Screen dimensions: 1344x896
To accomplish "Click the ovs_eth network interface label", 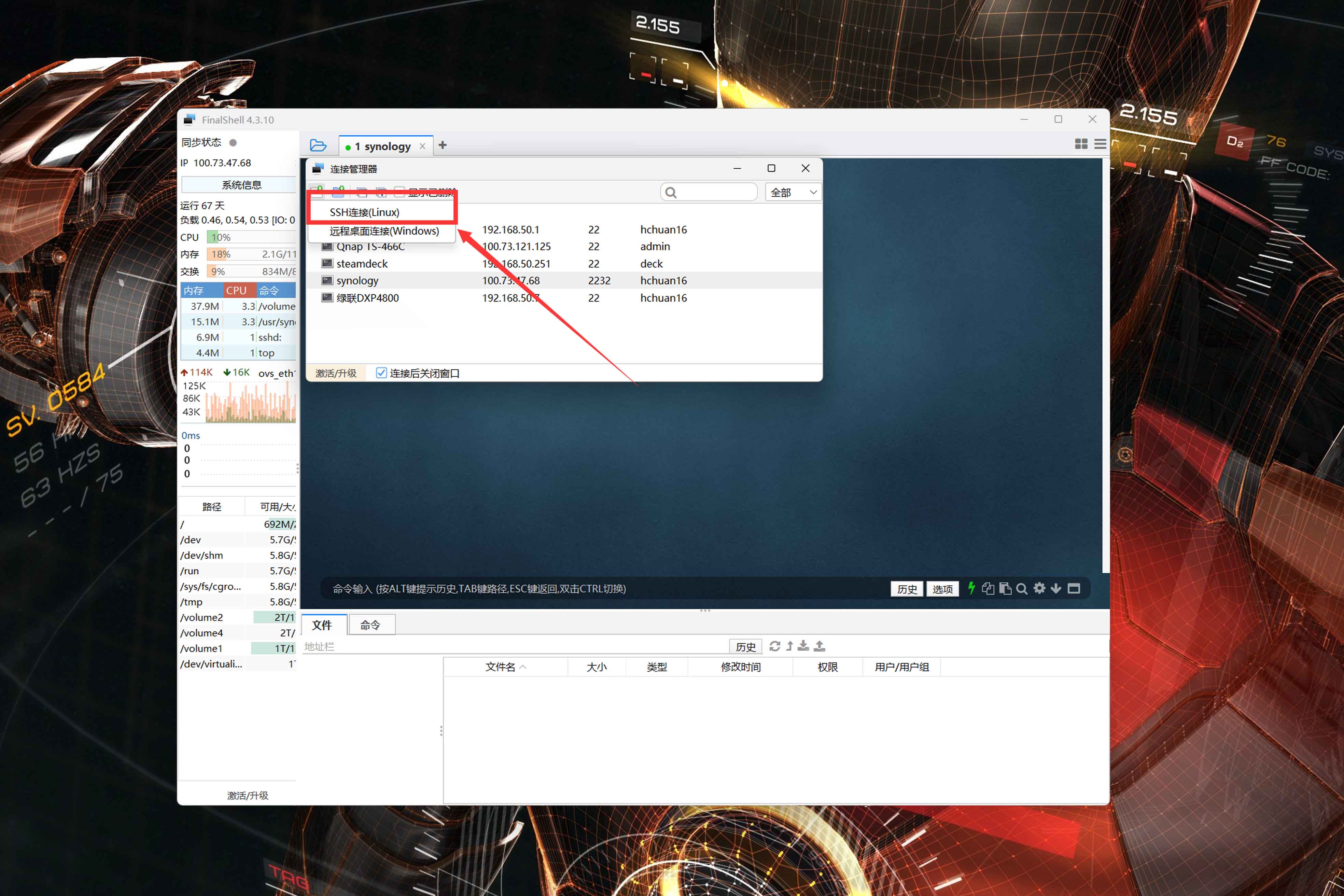I will [x=276, y=373].
